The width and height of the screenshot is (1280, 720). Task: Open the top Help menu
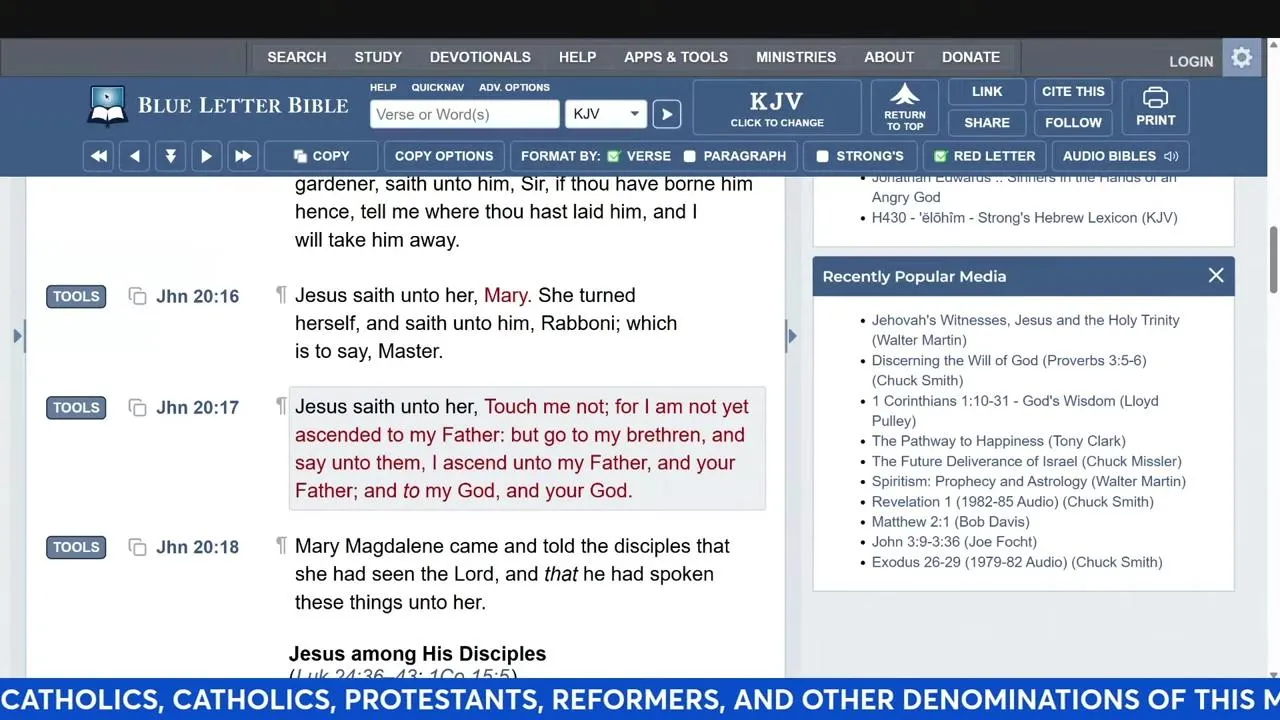577,57
